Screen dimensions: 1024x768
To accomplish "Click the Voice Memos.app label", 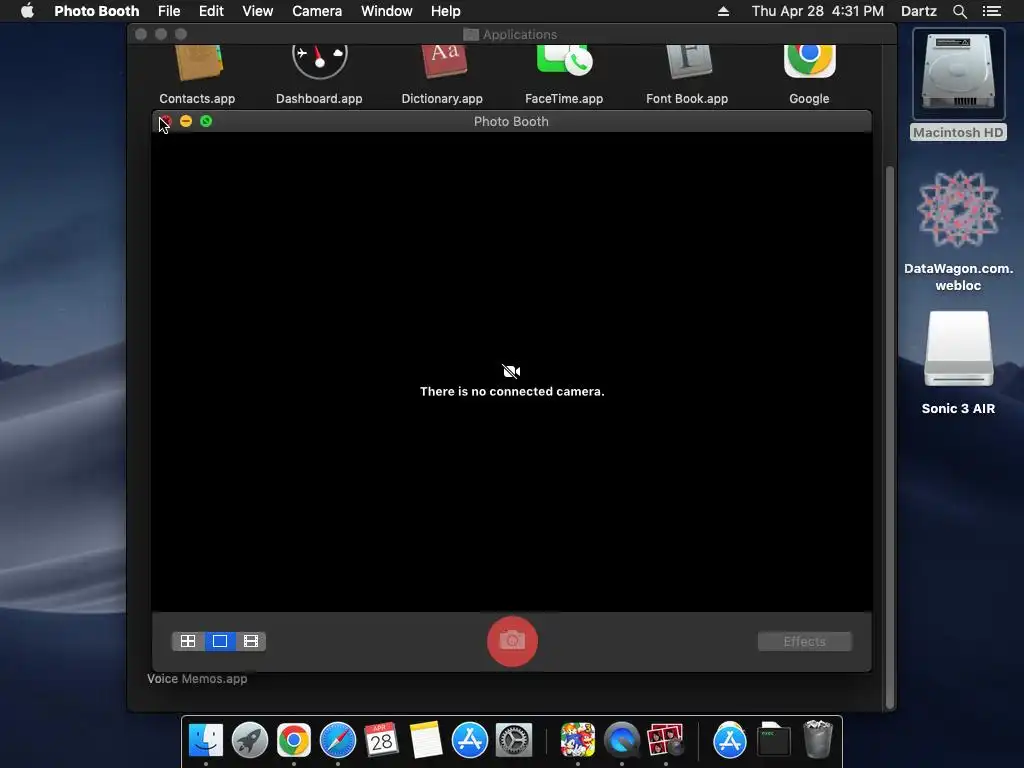I will (197, 679).
